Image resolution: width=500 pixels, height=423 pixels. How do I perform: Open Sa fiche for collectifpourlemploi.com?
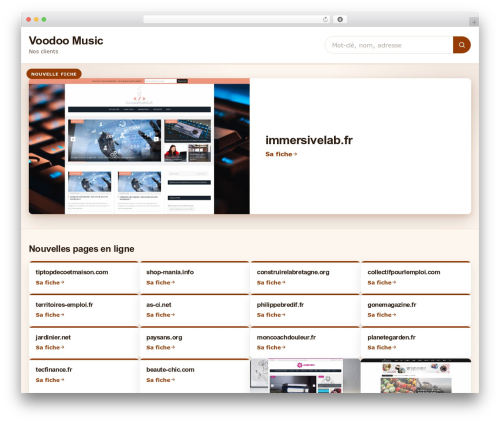pyautogui.click(x=382, y=283)
